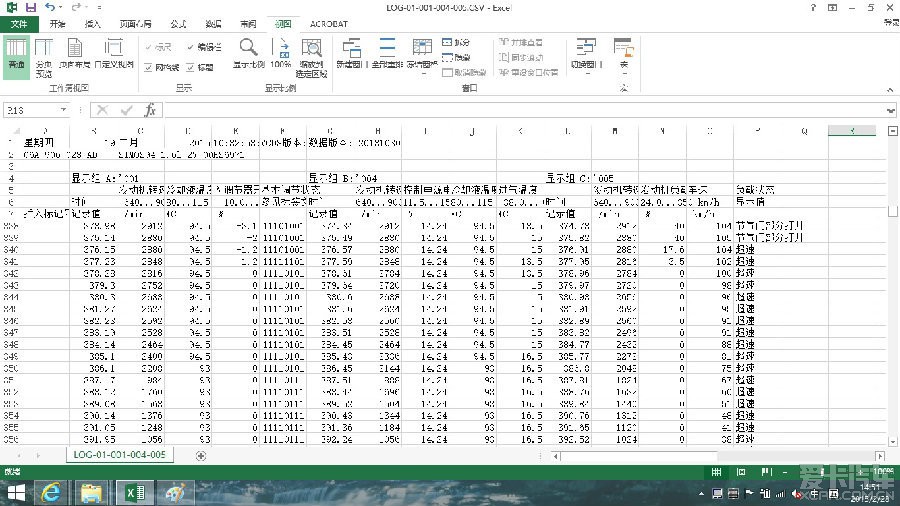Switch to the Home (开始) tab
The height and width of the screenshot is (506, 900).
coord(57,24)
